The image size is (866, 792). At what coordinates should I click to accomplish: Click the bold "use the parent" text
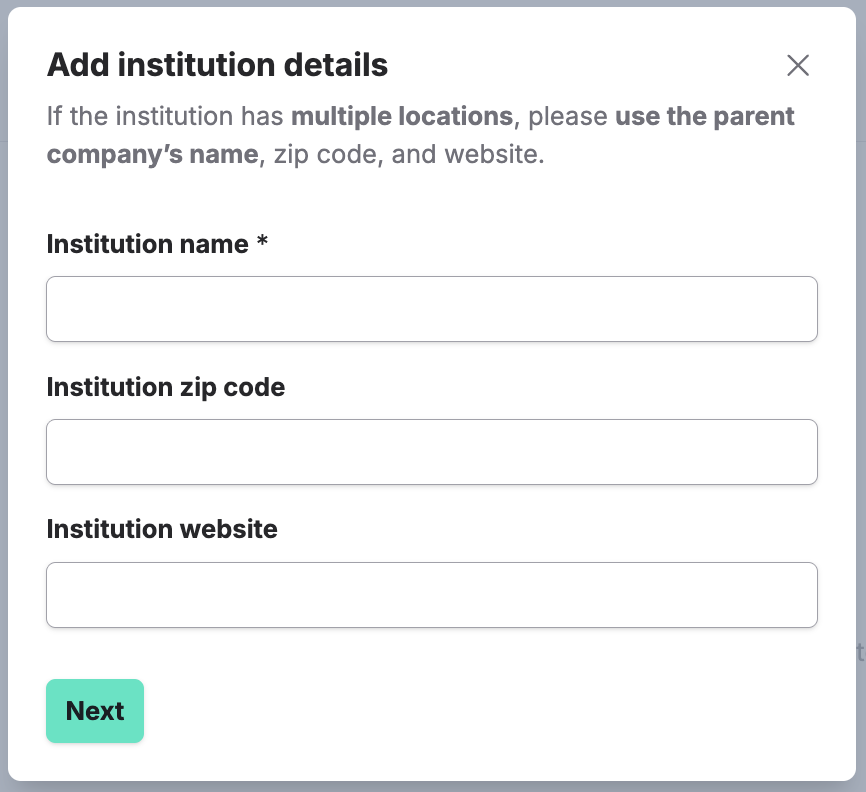(x=705, y=116)
